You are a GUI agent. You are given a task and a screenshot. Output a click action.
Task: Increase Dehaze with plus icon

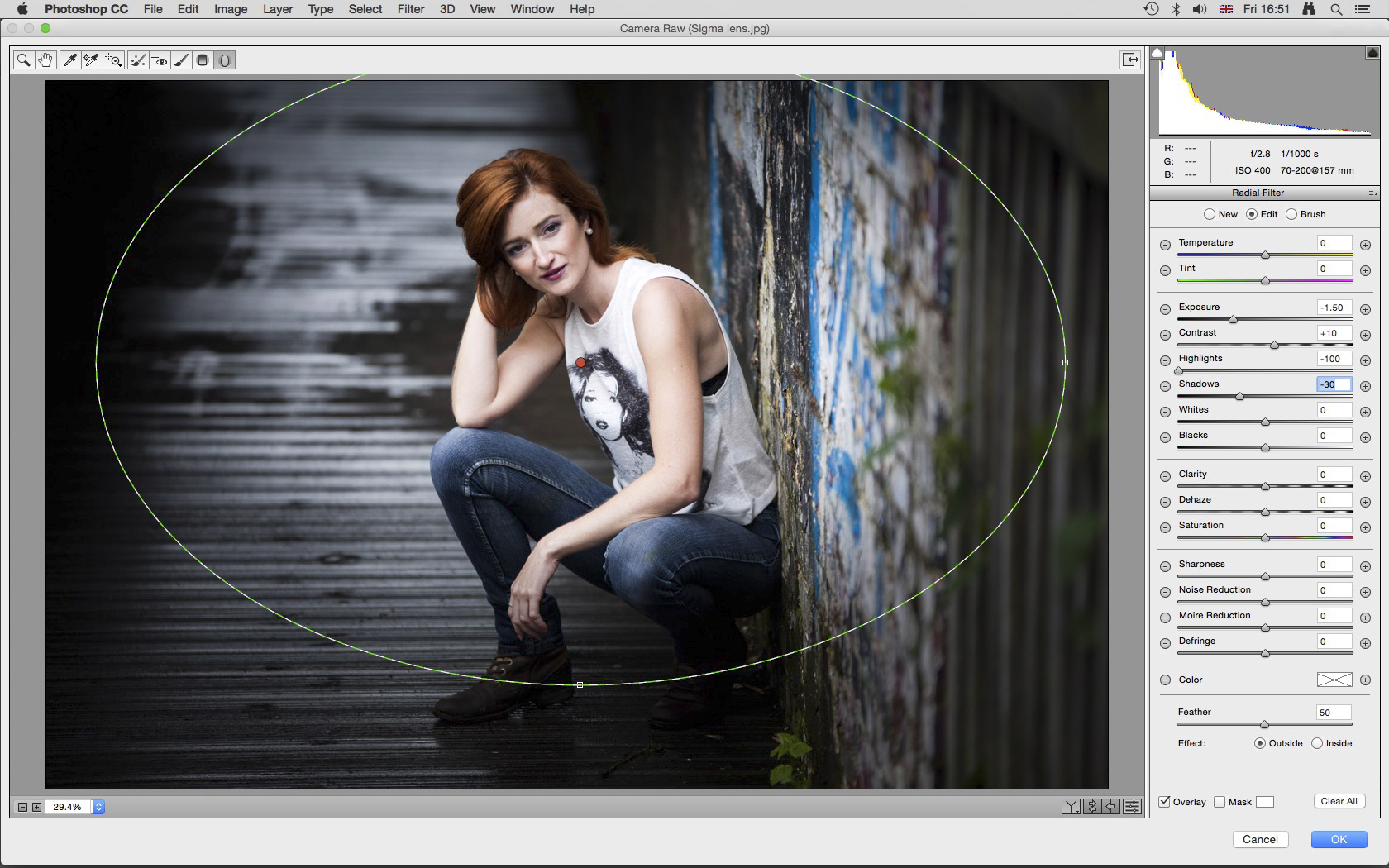pos(1365,502)
